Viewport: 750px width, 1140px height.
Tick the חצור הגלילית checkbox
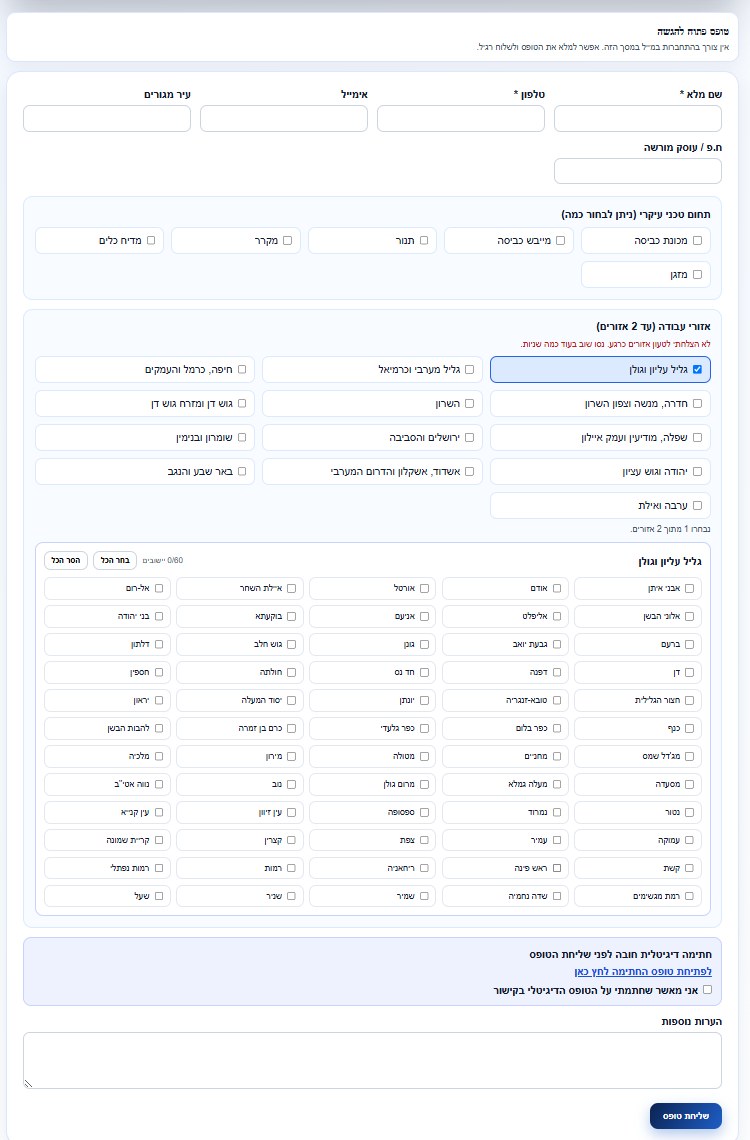[689, 701]
